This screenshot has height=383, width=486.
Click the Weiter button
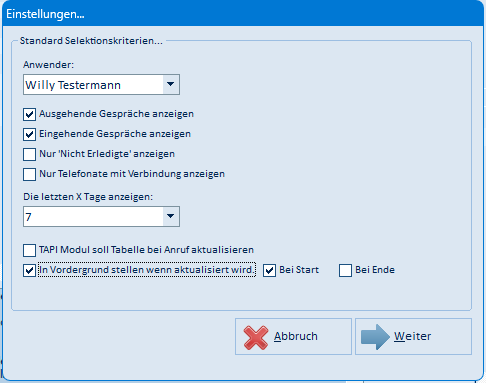coord(413,336)
